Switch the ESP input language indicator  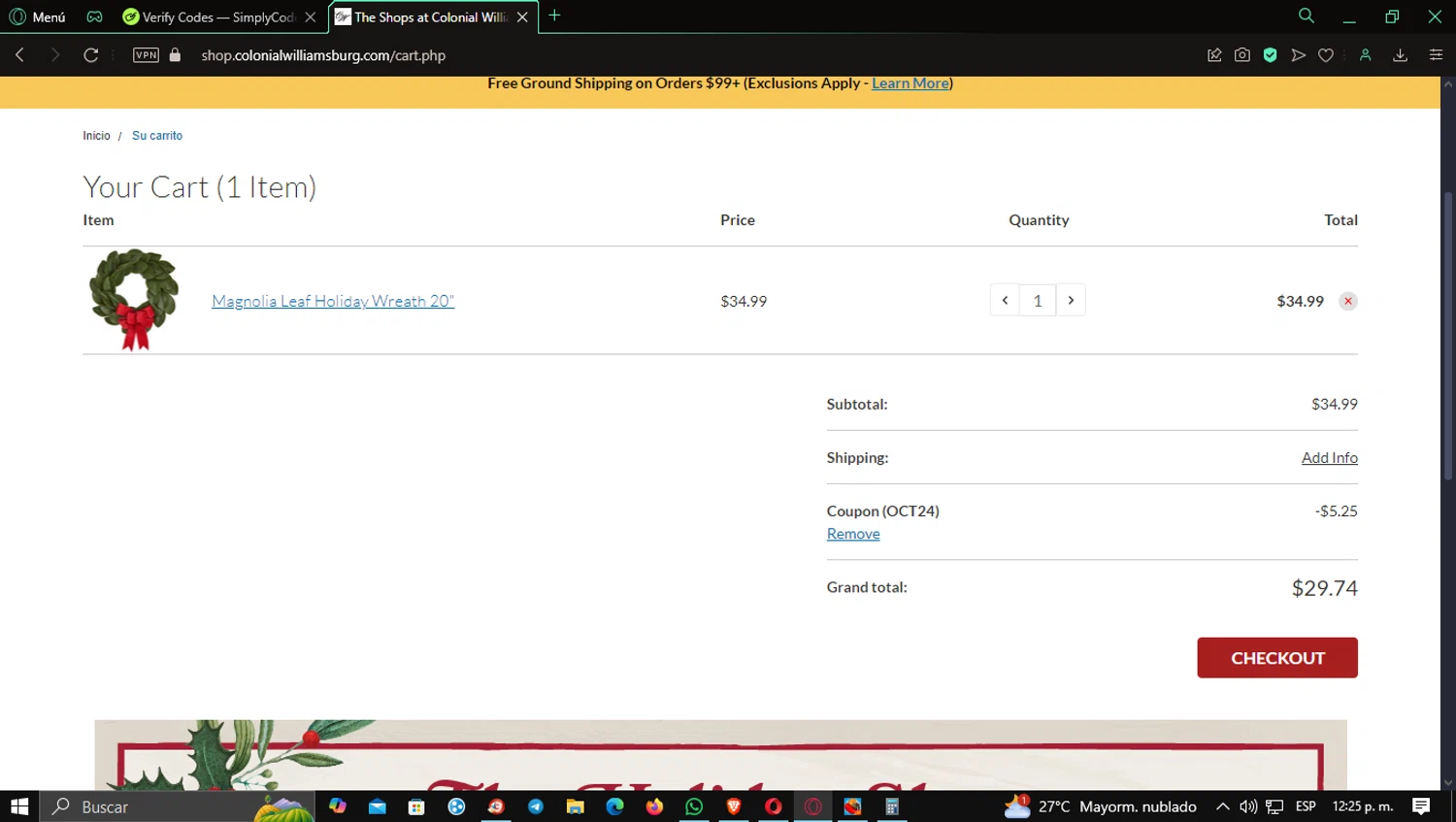[1306, 806]
